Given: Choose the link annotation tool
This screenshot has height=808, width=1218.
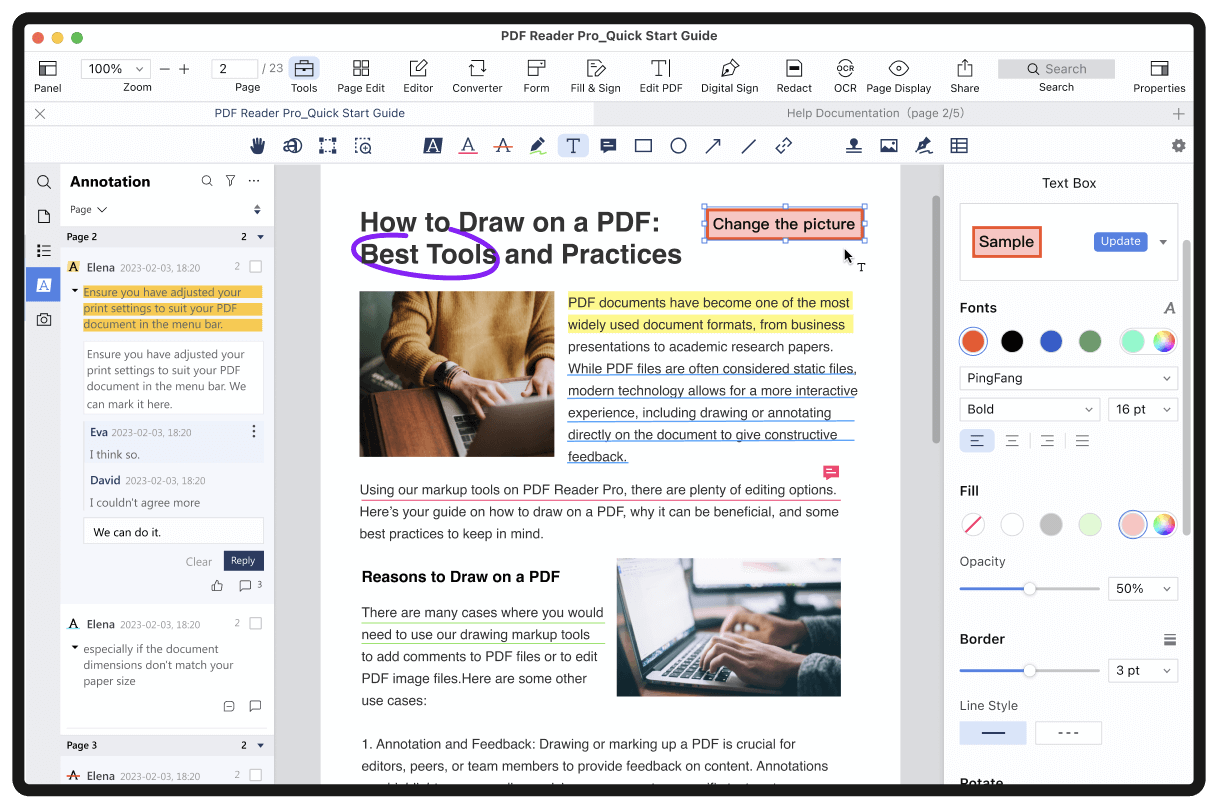Looking at the screenshot, I should coord(784,146).
